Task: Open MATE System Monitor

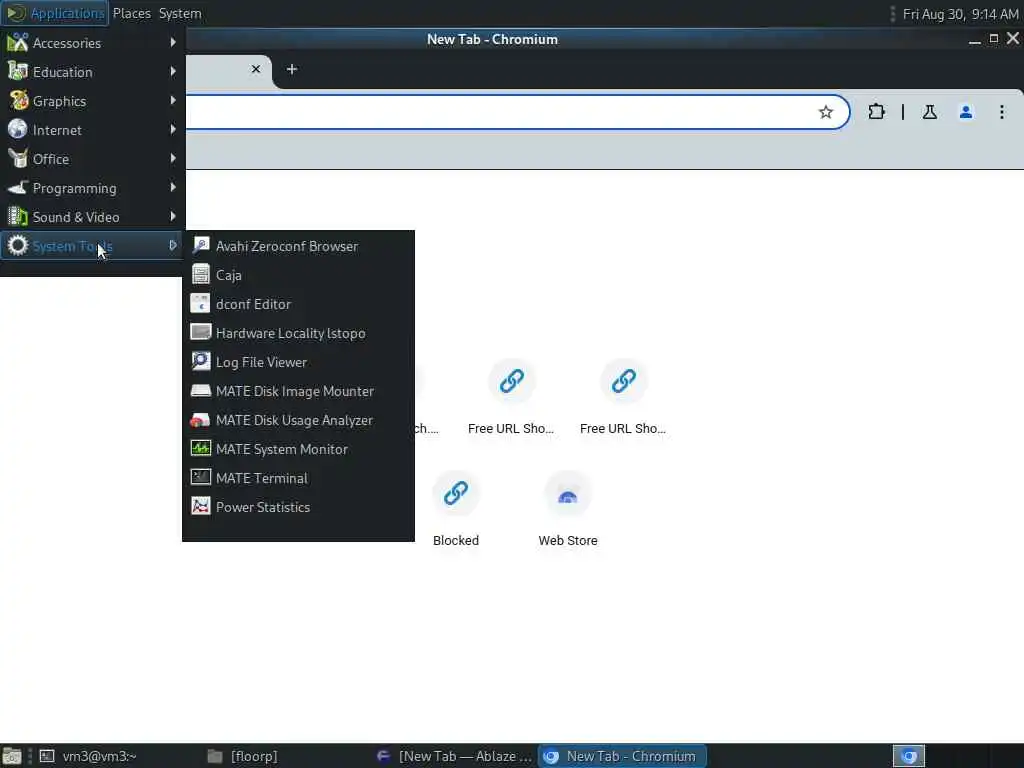Action: click(298, 449)
